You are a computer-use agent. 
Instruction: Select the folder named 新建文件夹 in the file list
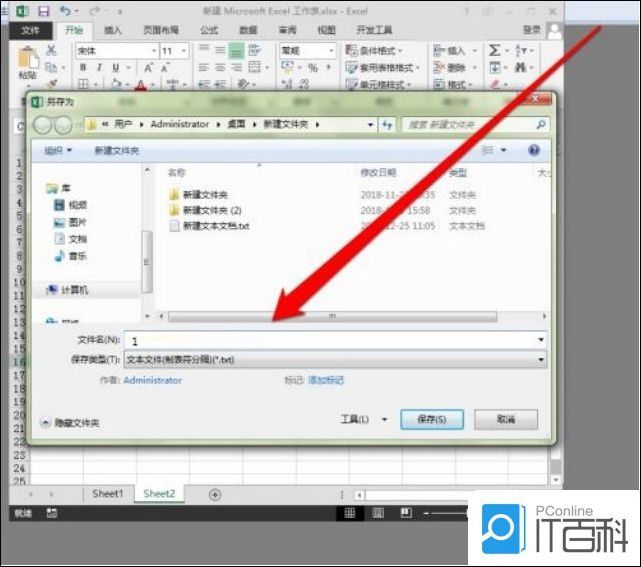204,195
